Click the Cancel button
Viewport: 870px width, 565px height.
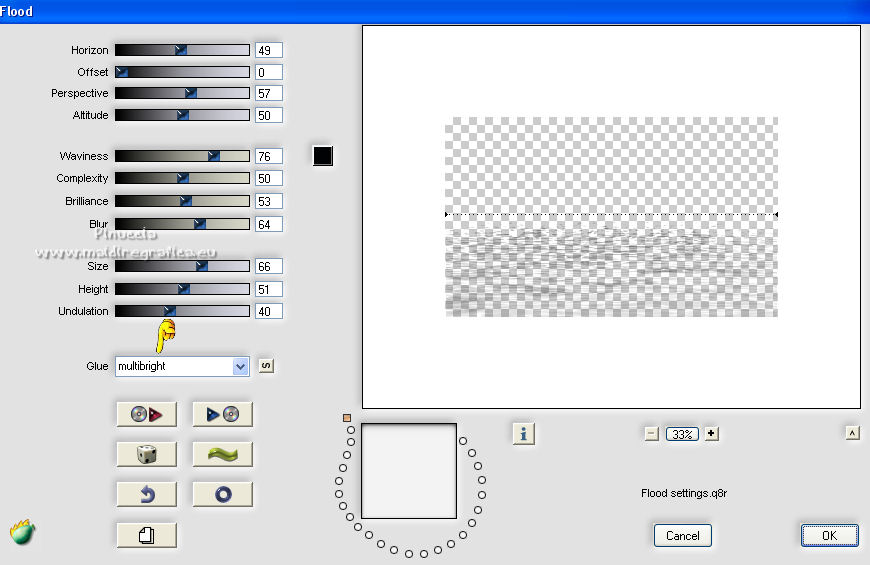[x=682, y=536]
